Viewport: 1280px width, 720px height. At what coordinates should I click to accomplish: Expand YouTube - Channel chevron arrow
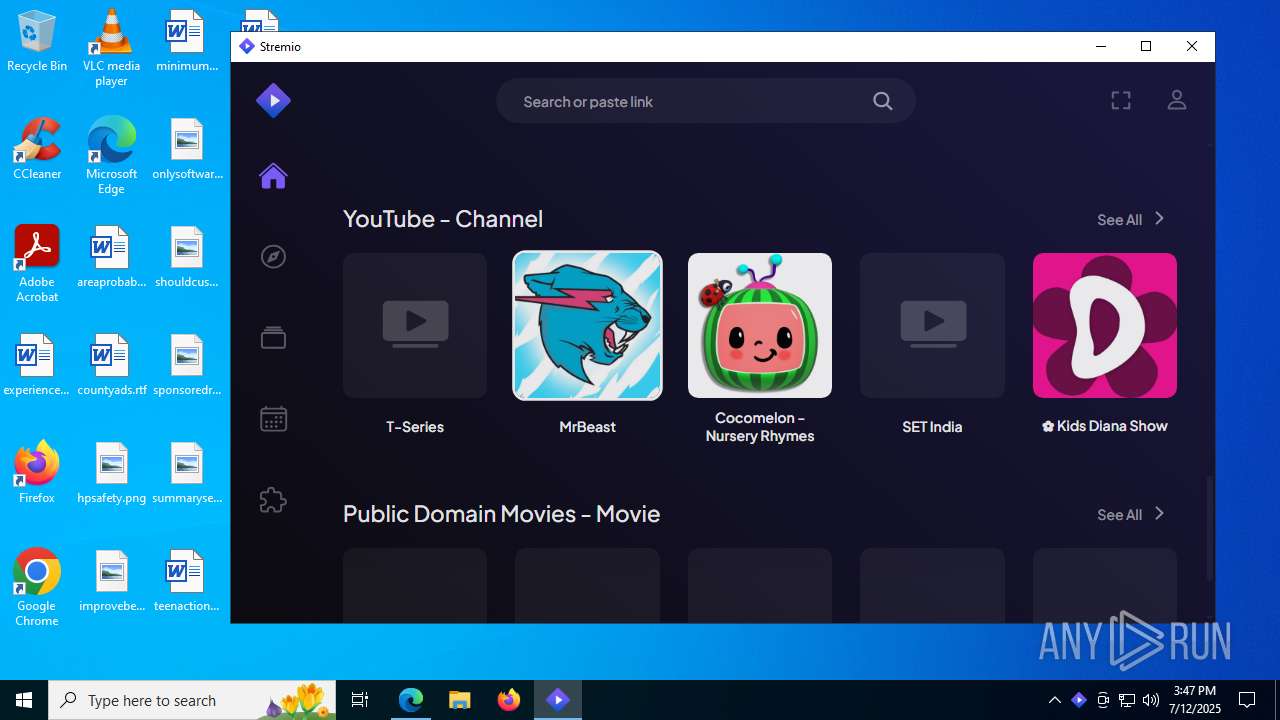pyautogui.click(x=1159, y=219)
